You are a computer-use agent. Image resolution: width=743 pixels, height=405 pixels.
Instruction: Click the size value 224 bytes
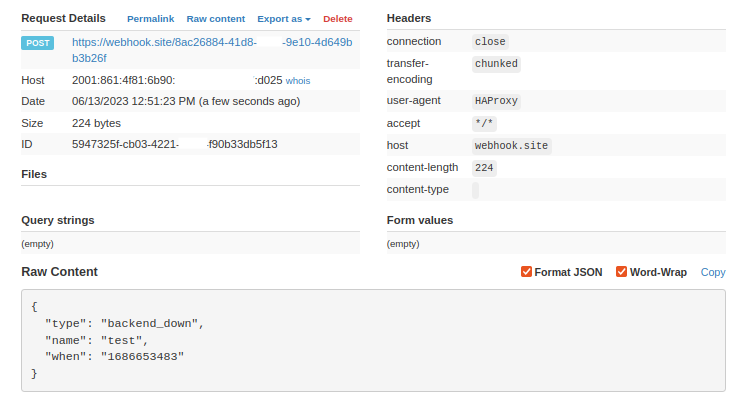[96, 123]
